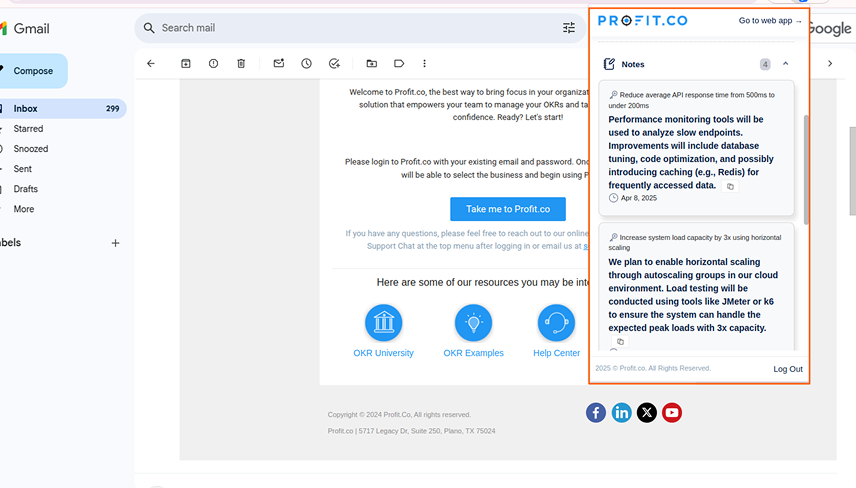Open Drafts folder
This screenshot has height=488, width=856.
tap(26, 189)
